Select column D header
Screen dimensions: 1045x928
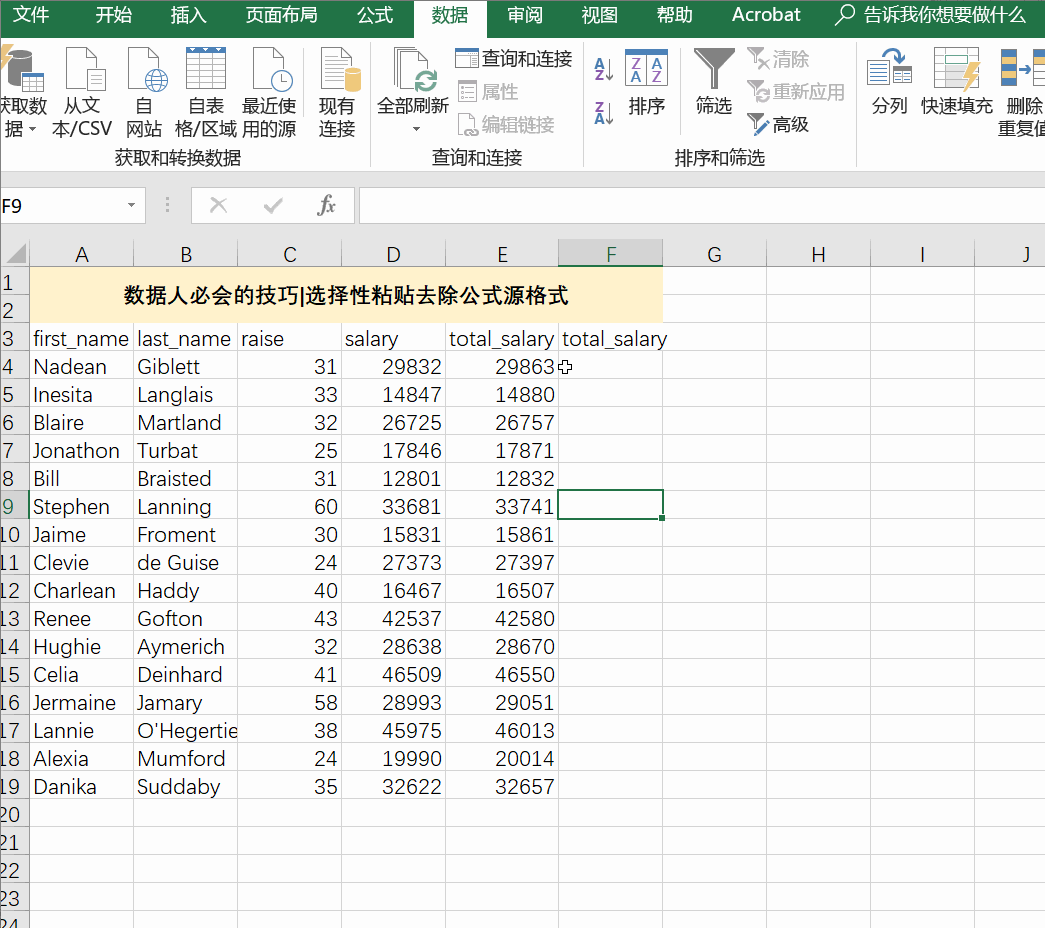point(393,254)
